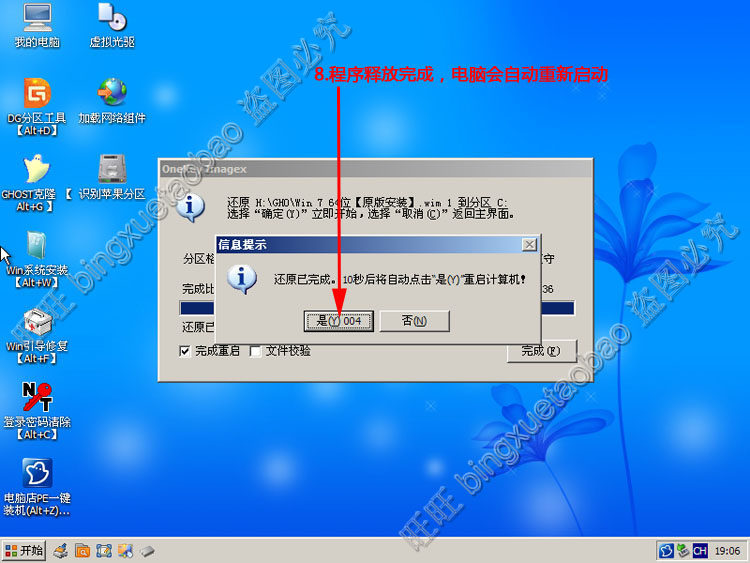Click the 19:06 taskbar clock
This screenshot has height=563, width=750.
[x=727, y=551]
